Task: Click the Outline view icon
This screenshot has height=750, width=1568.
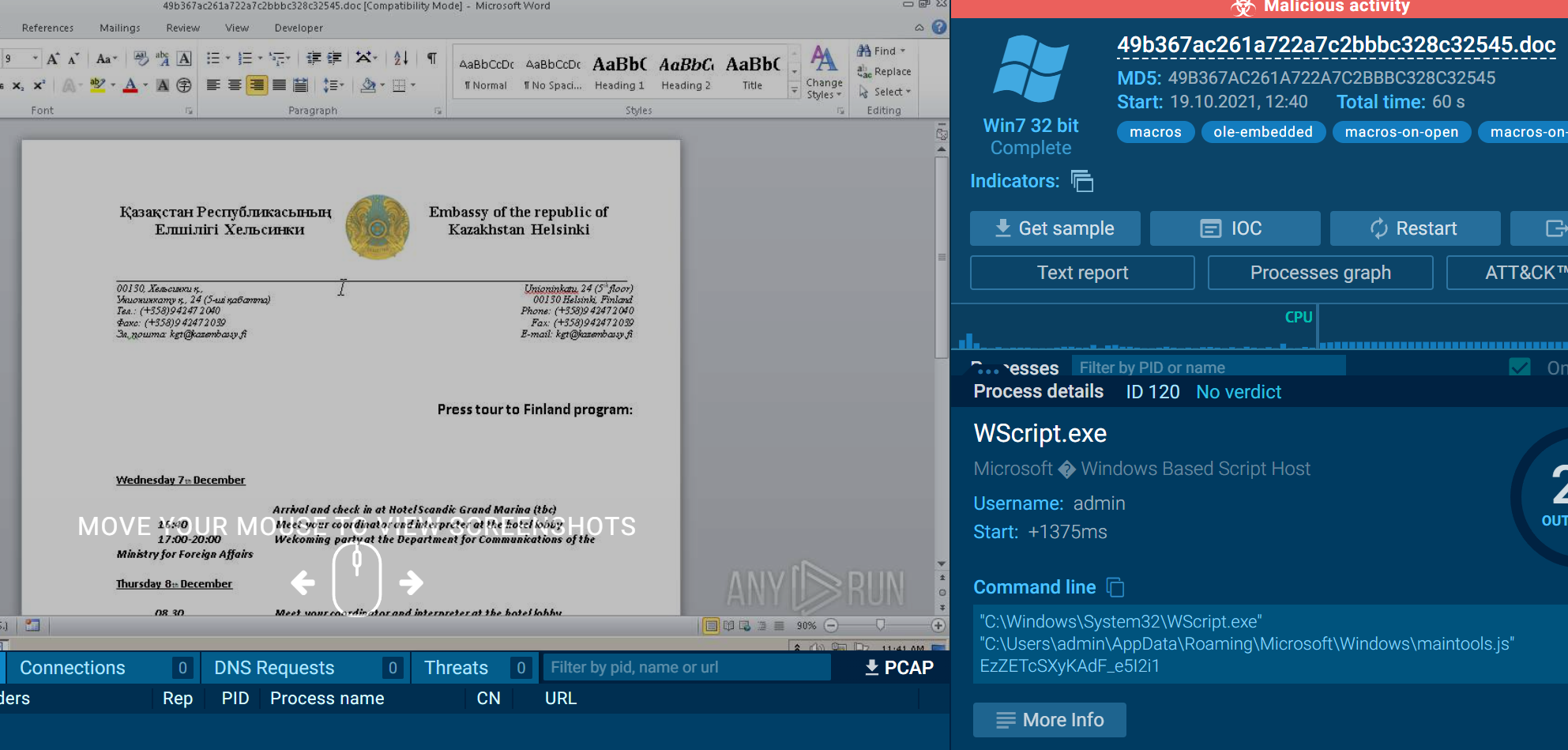Action: [762, 626]
